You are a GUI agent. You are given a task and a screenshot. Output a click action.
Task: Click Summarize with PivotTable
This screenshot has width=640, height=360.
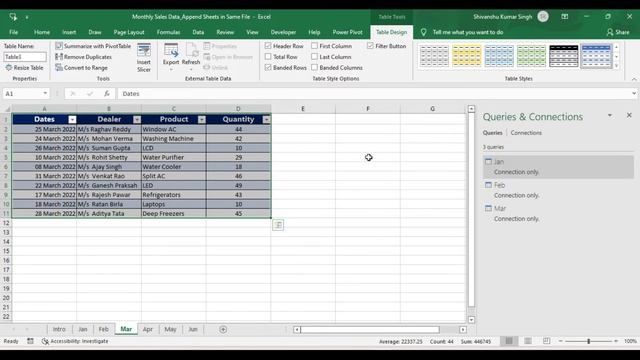click(93, 46)
